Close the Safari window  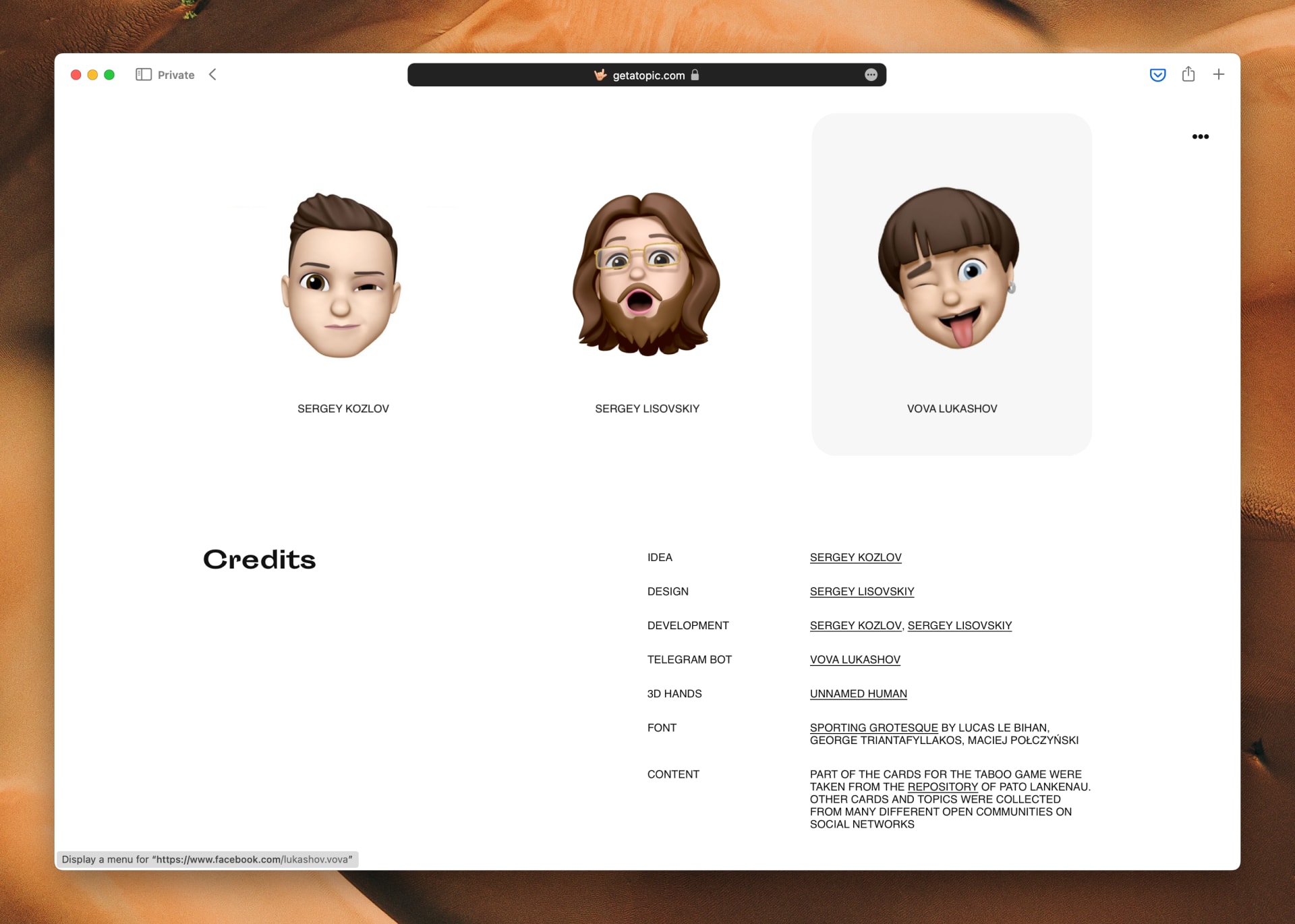[76, 75]
